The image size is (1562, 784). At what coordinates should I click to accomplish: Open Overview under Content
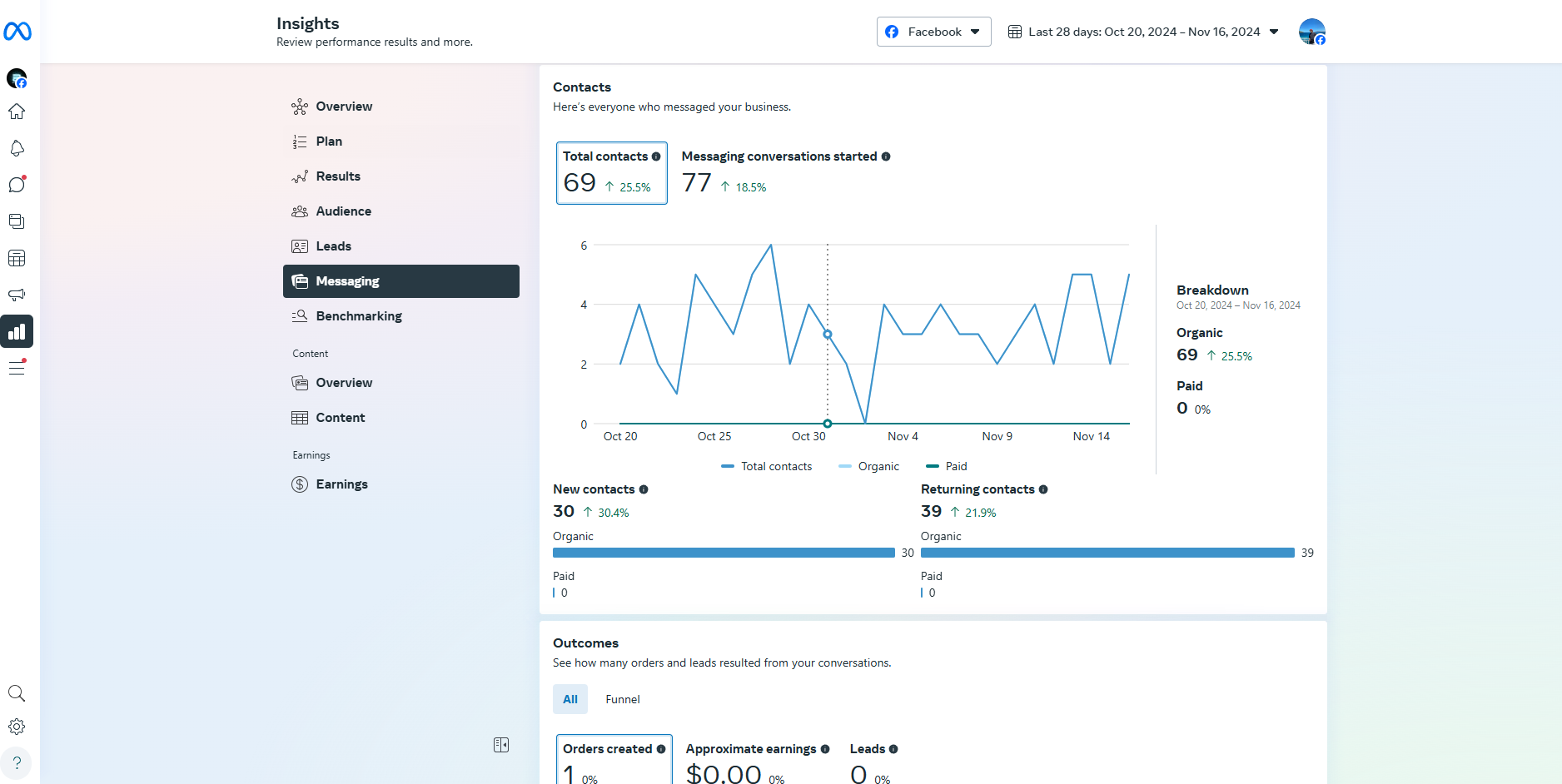click(401, 383)
